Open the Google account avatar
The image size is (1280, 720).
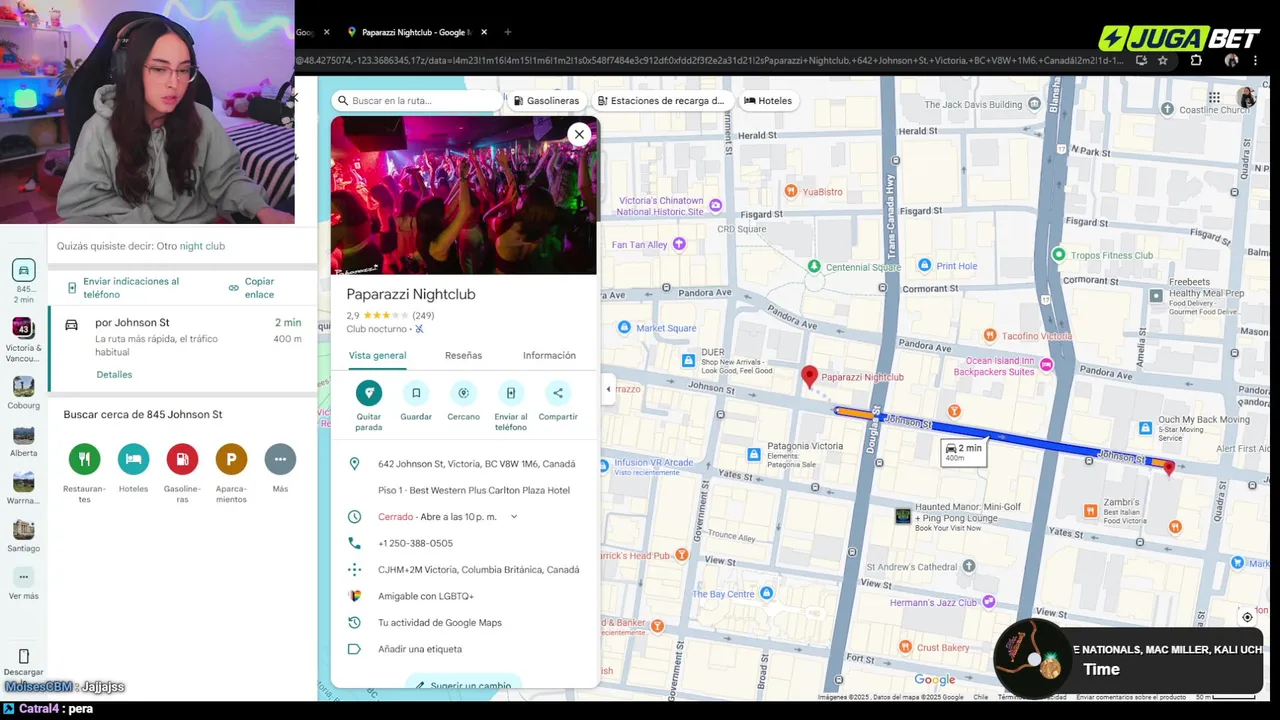pyautogui.click(x=1246, y=98)
